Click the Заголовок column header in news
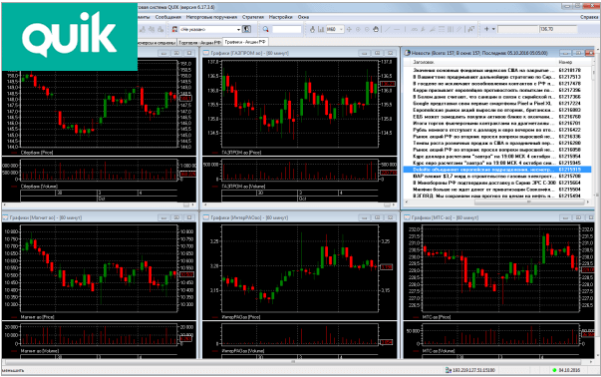 pyautogui.click(x=423, y=62)
